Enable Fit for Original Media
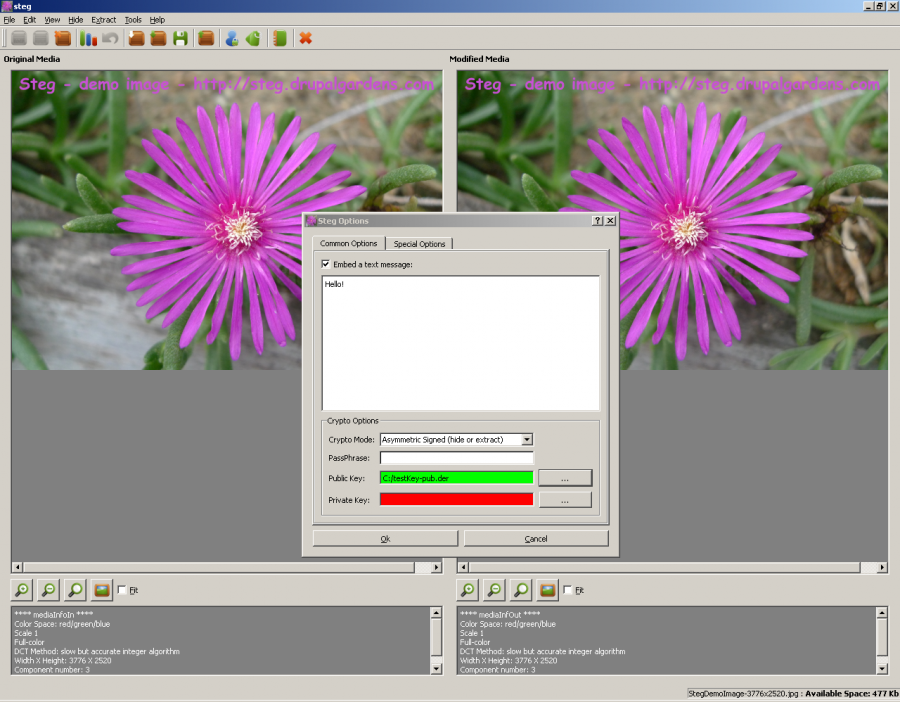The width and height of the screenshot is (900, 702). point(122,590)
